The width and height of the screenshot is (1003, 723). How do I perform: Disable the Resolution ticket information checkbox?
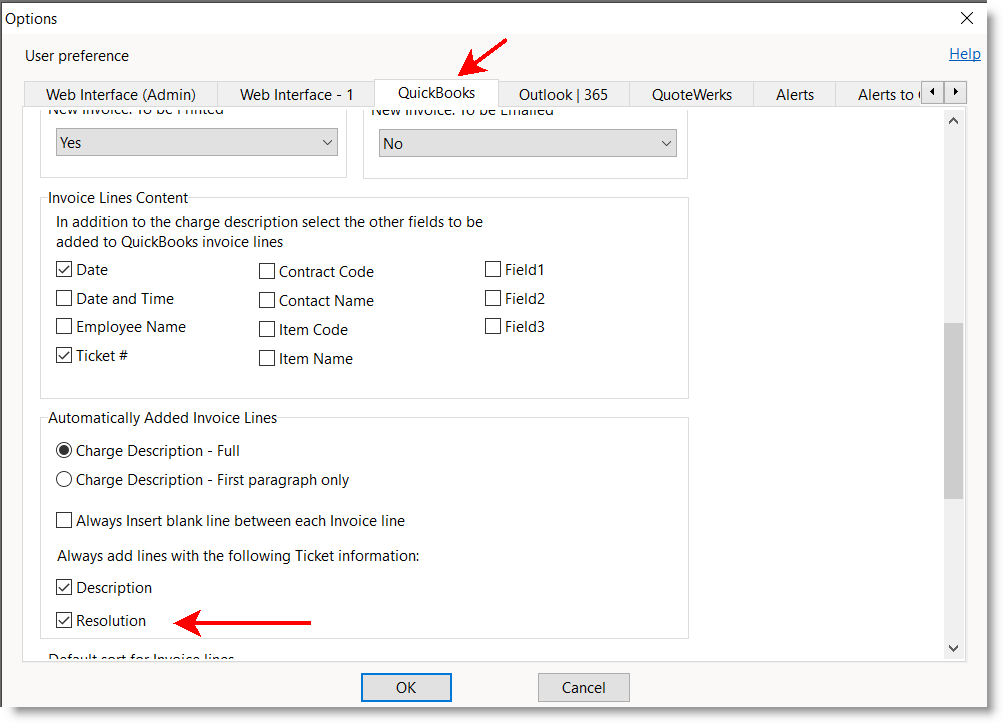[x=65, y=621]
